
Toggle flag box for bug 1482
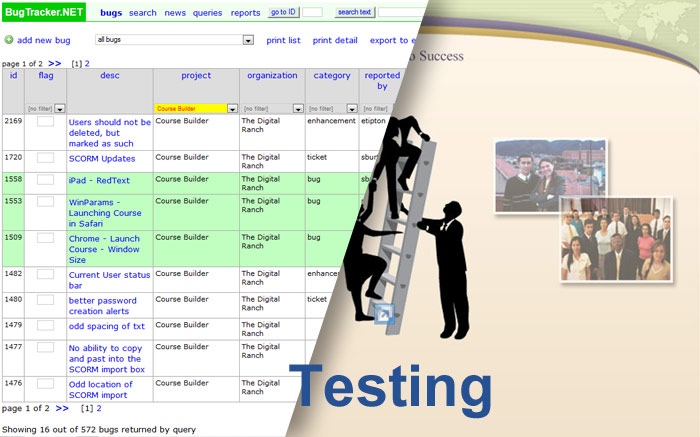[x=45, y=274]
